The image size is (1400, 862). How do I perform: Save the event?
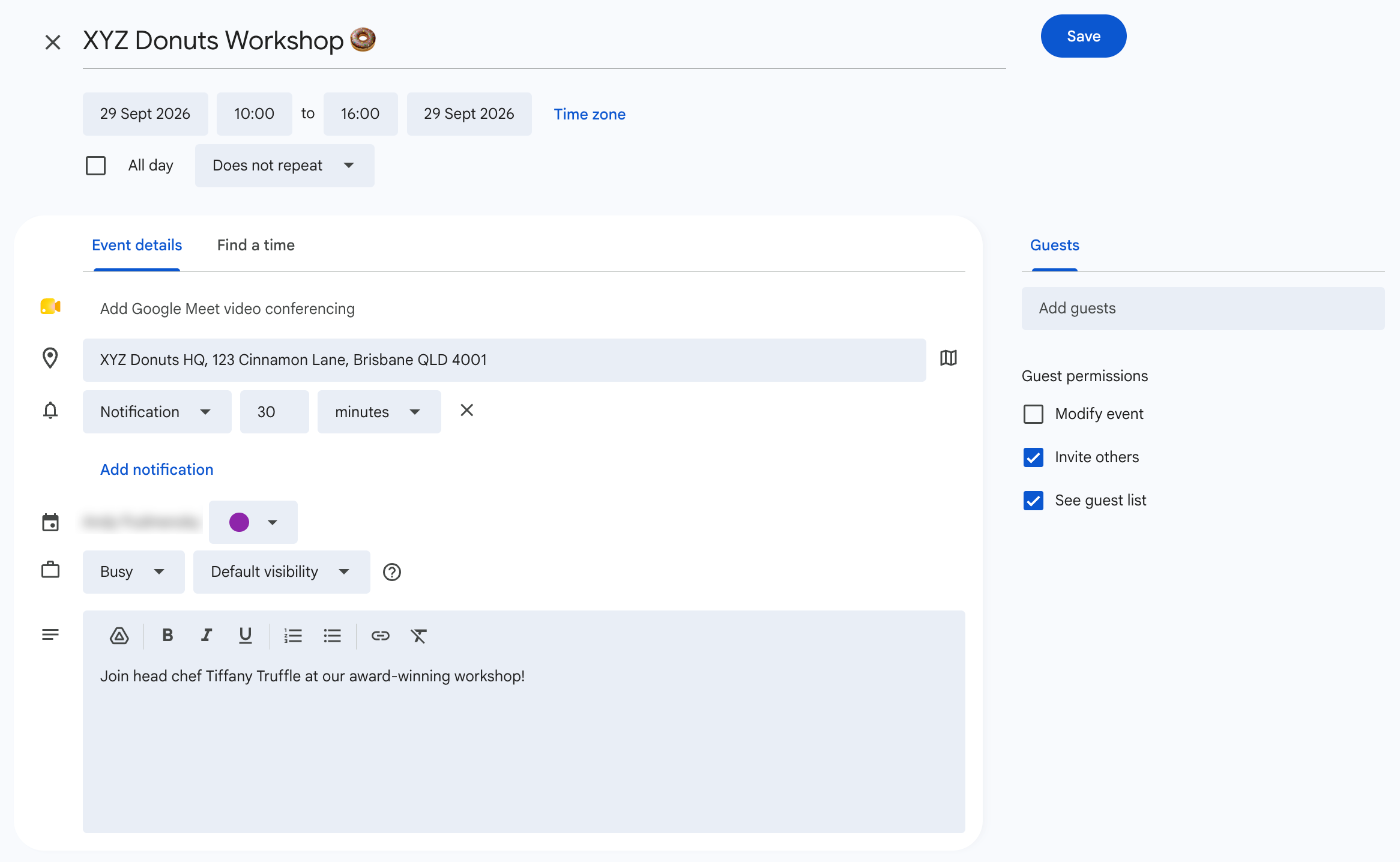tap(1084, 36)
